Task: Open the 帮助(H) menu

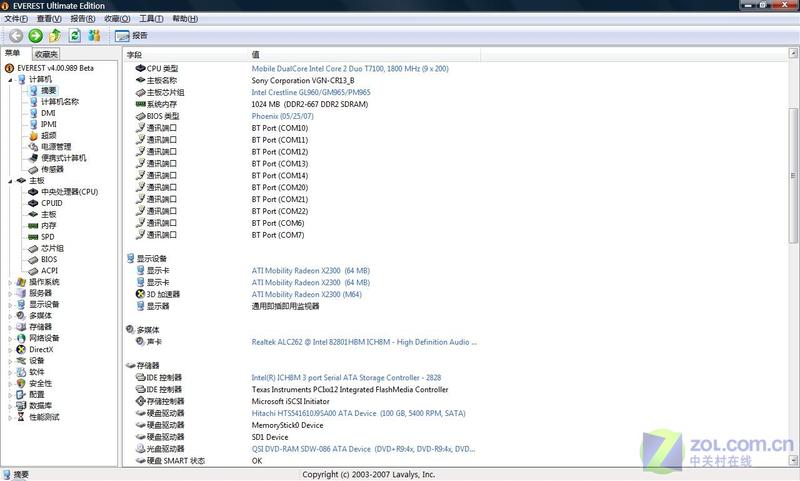Action: pyautogui.click(x=185, y=19)
